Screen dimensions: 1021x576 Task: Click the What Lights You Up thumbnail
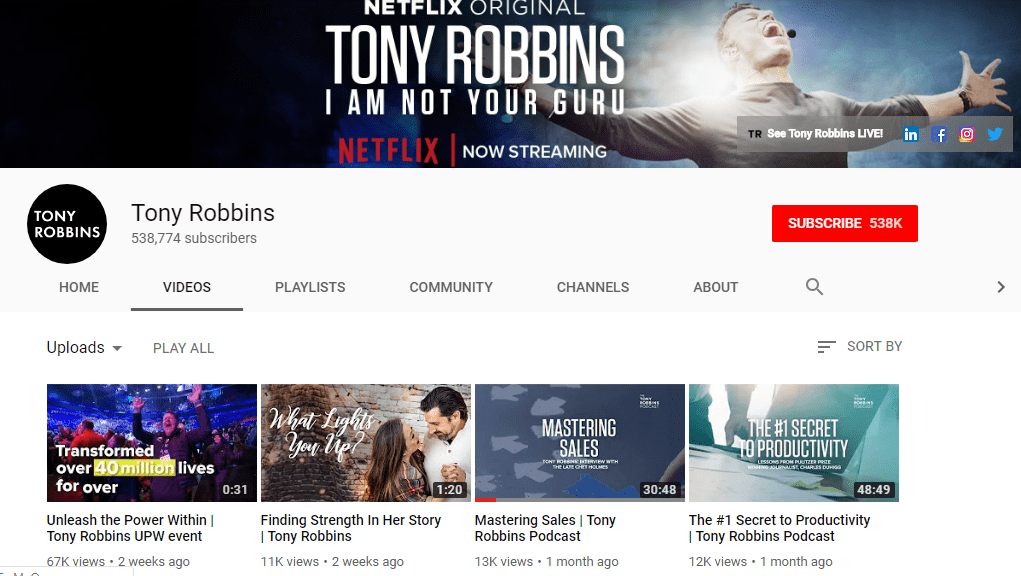[x=366, y=443]
